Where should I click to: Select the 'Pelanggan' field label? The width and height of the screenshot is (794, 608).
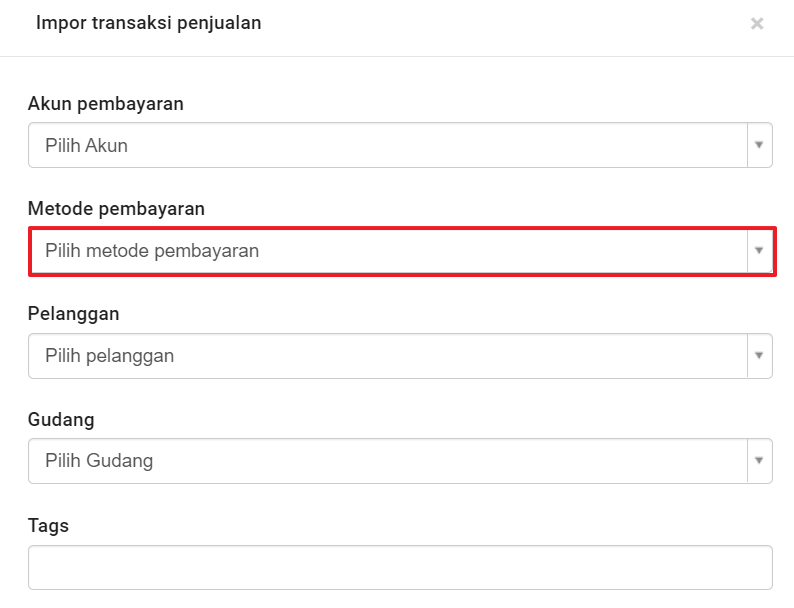[74, 314]
